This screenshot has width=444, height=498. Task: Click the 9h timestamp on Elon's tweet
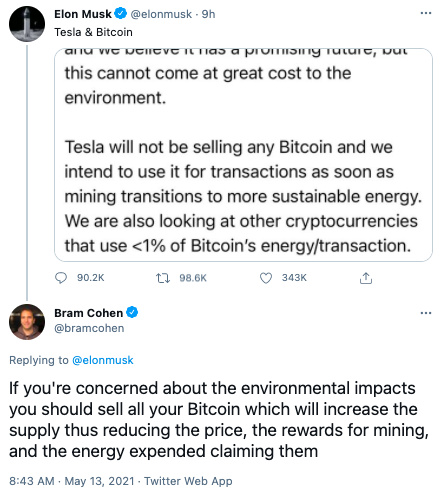208,14
